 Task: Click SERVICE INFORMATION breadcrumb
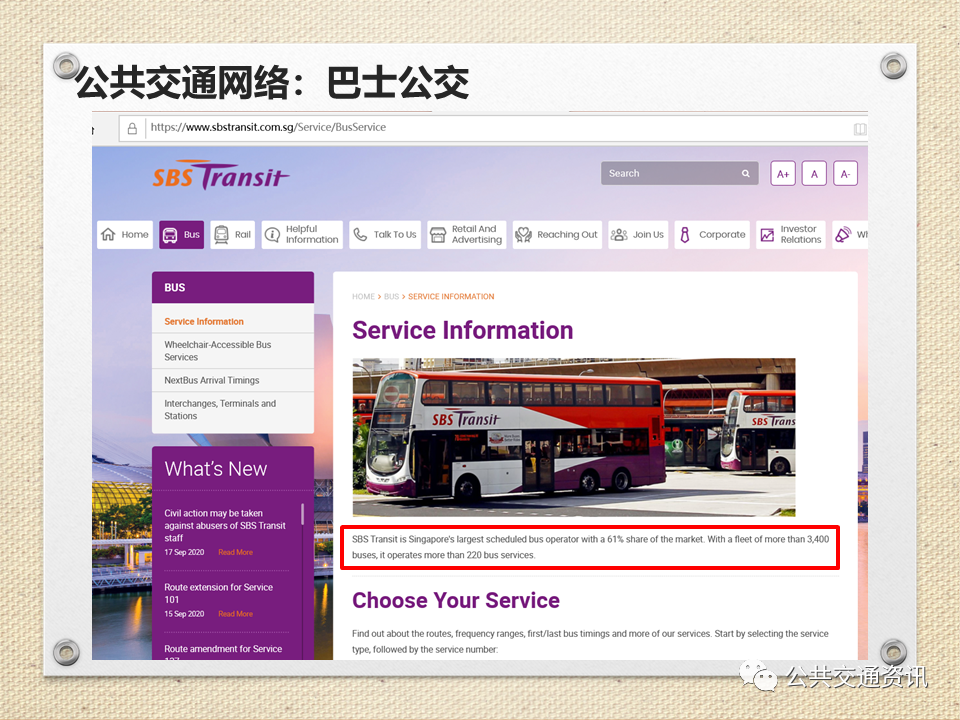[x=451, y=296]
